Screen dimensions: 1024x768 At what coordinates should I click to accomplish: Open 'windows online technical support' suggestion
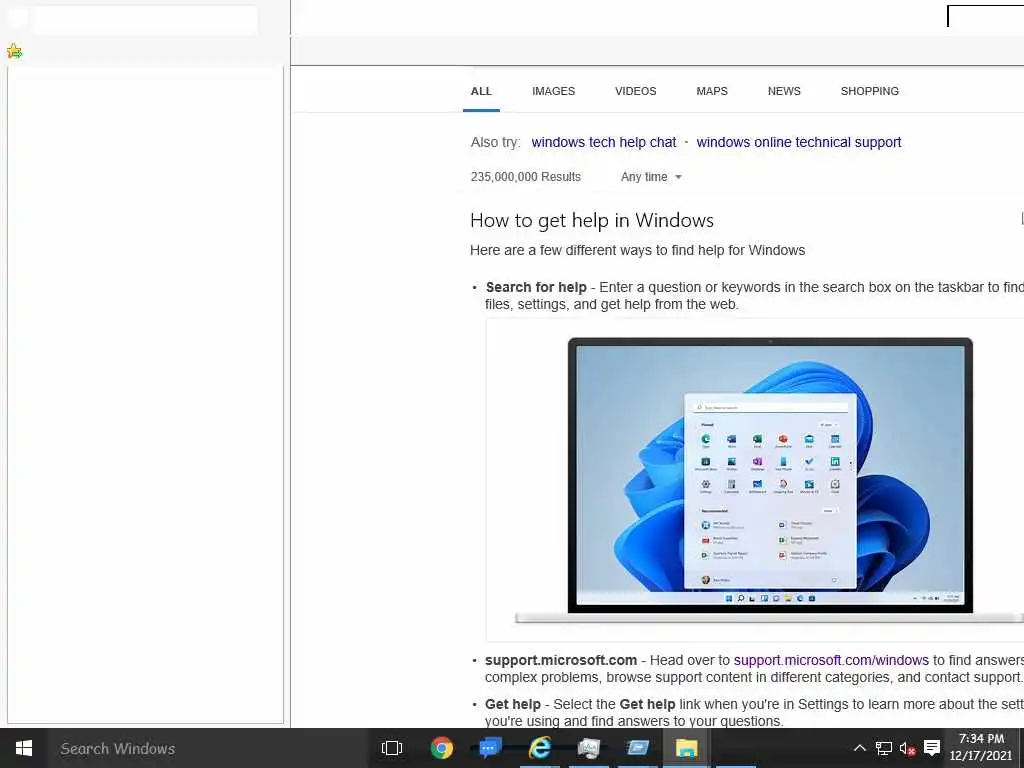pyautogui.click(x=799, y=142)
